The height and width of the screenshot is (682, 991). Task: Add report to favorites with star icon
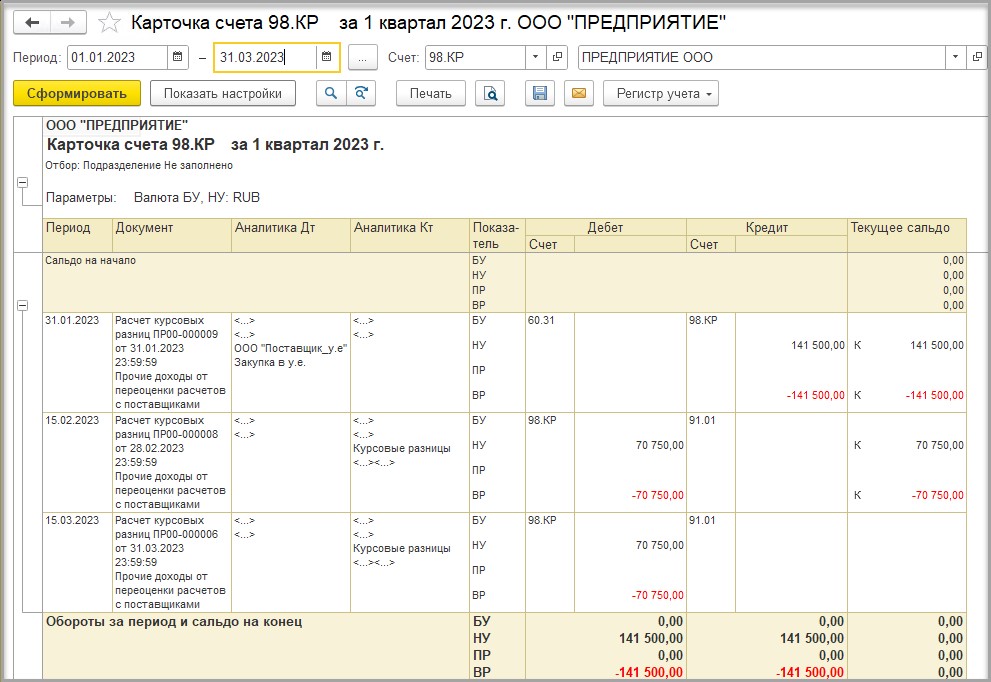click(x=110, y=22)
